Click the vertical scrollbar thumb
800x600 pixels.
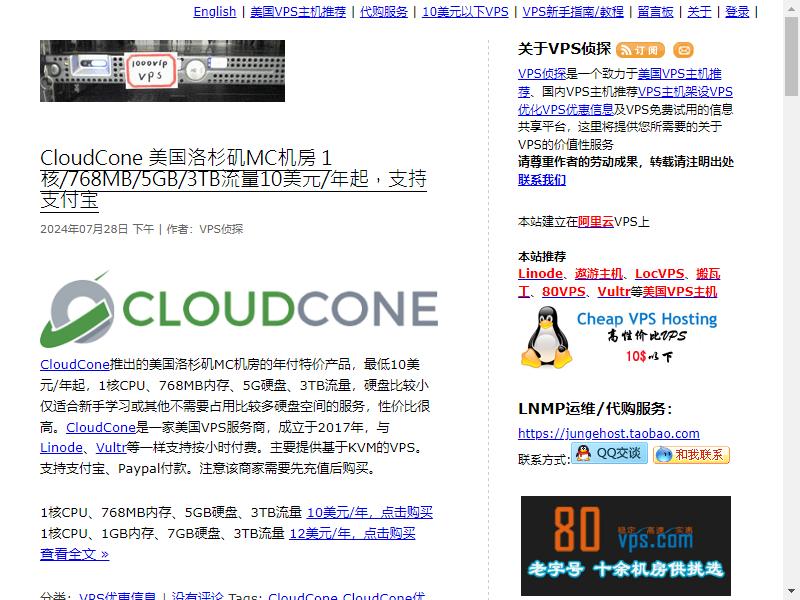point(791,56)
